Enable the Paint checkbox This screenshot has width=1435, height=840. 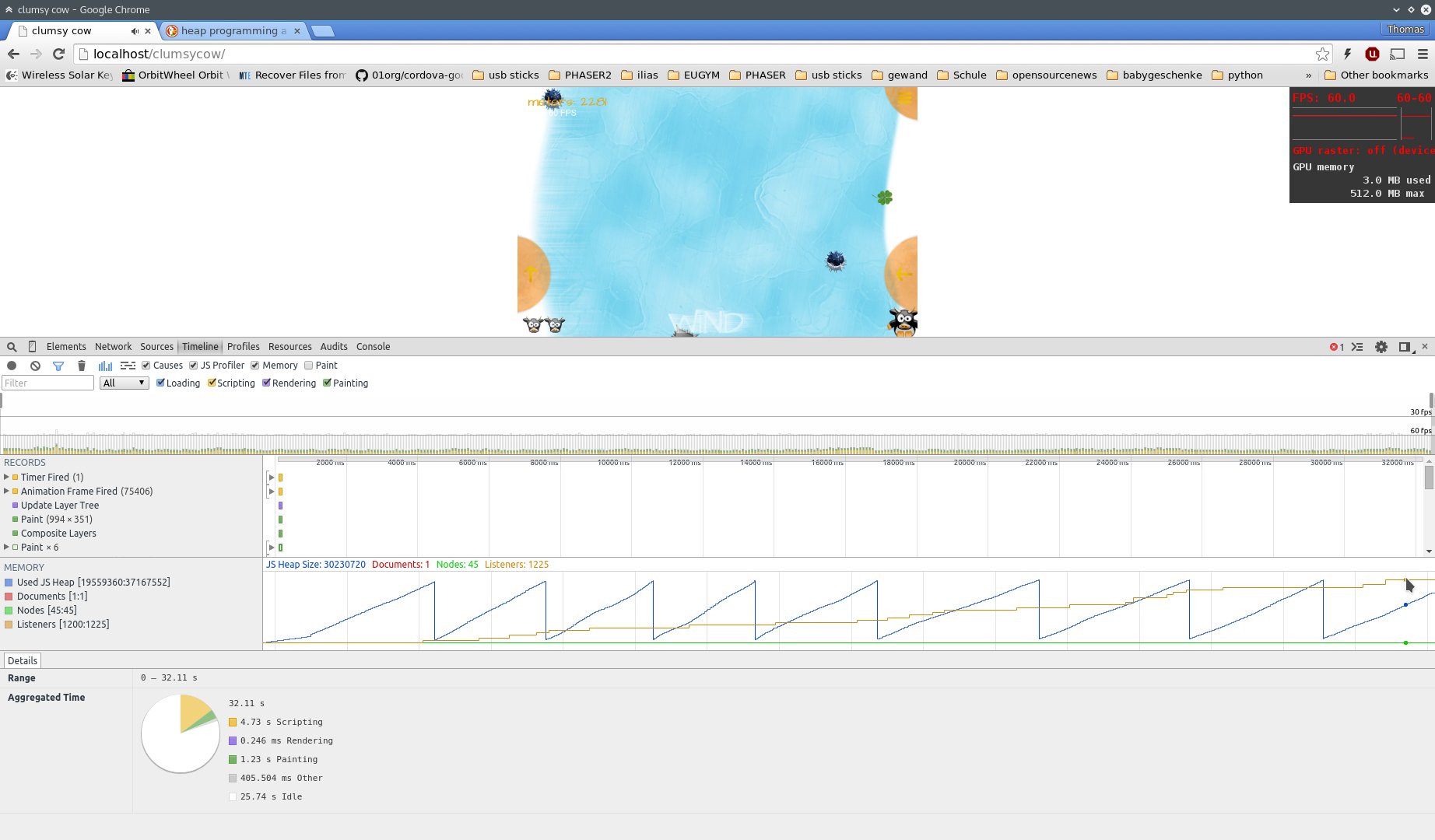[309, 366]
